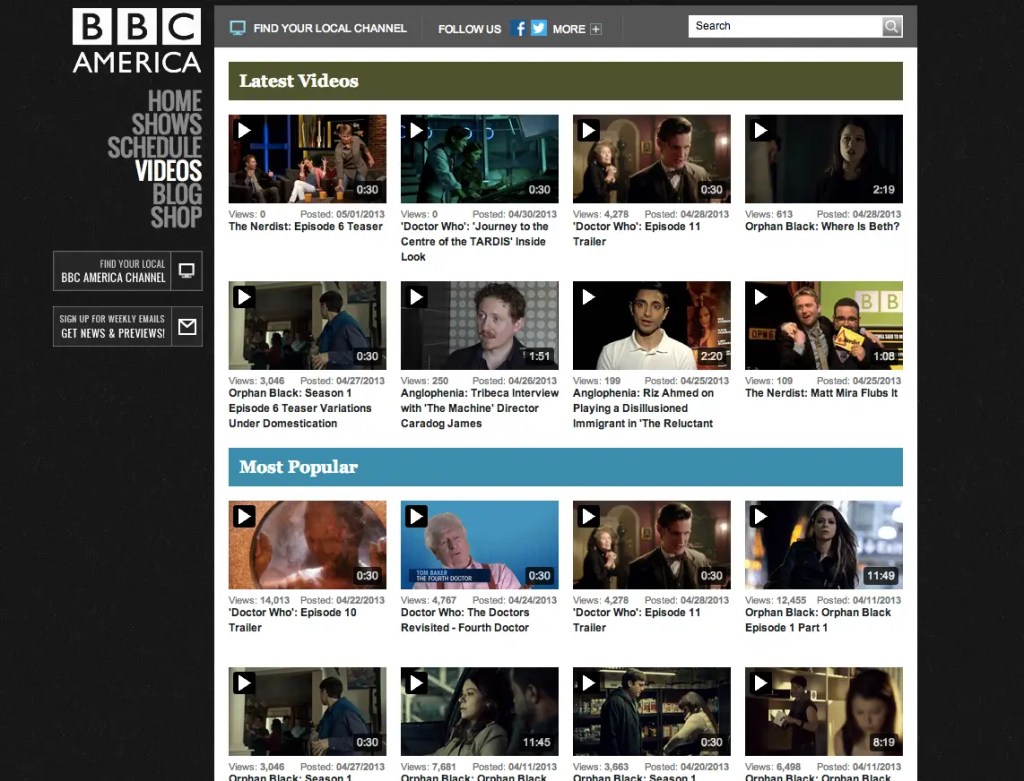1024x781 pixels.
Task: Open 'Doctor Who: The Doctors Revisited' title link
Action: [x=465, y=620]
